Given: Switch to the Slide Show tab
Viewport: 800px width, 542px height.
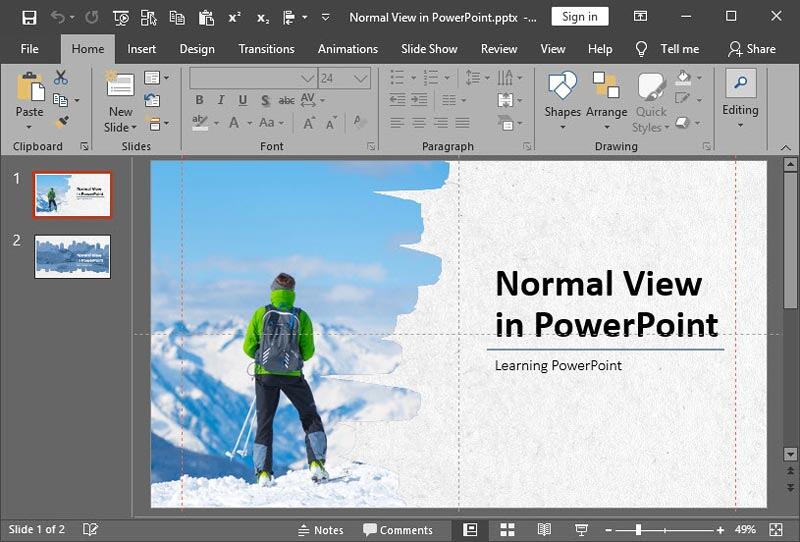Looking at the screenshot, I should click(429, 49).
